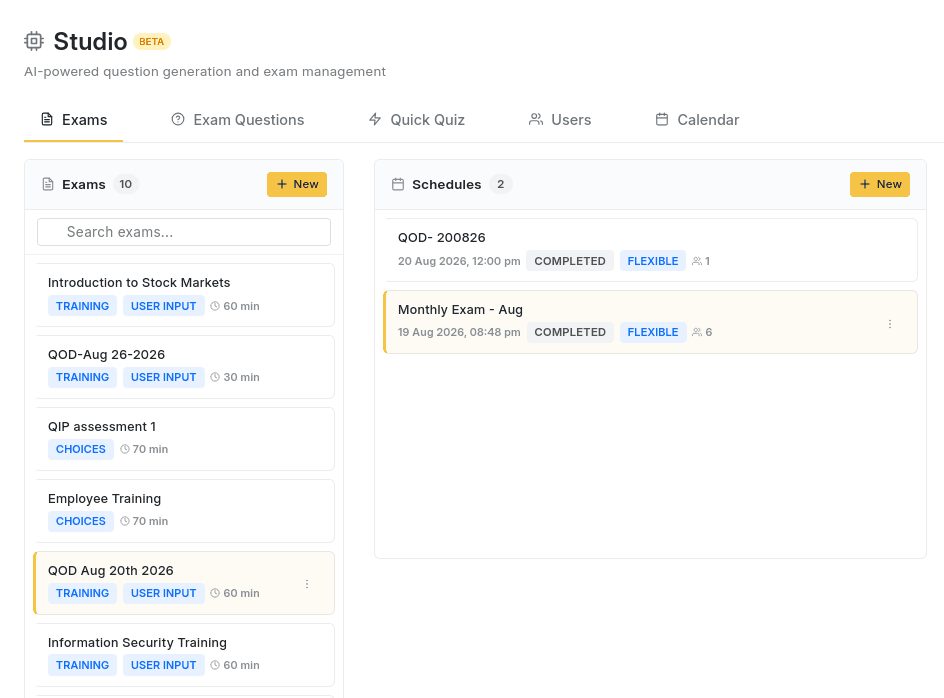This screenshot has width=944, height=698.
Task: Click the Search exams input field
Action: coord(184,232)
